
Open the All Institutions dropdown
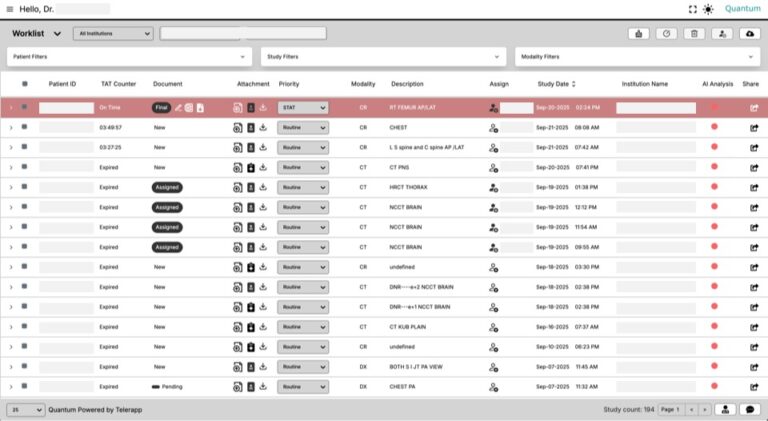click(113, 33)
